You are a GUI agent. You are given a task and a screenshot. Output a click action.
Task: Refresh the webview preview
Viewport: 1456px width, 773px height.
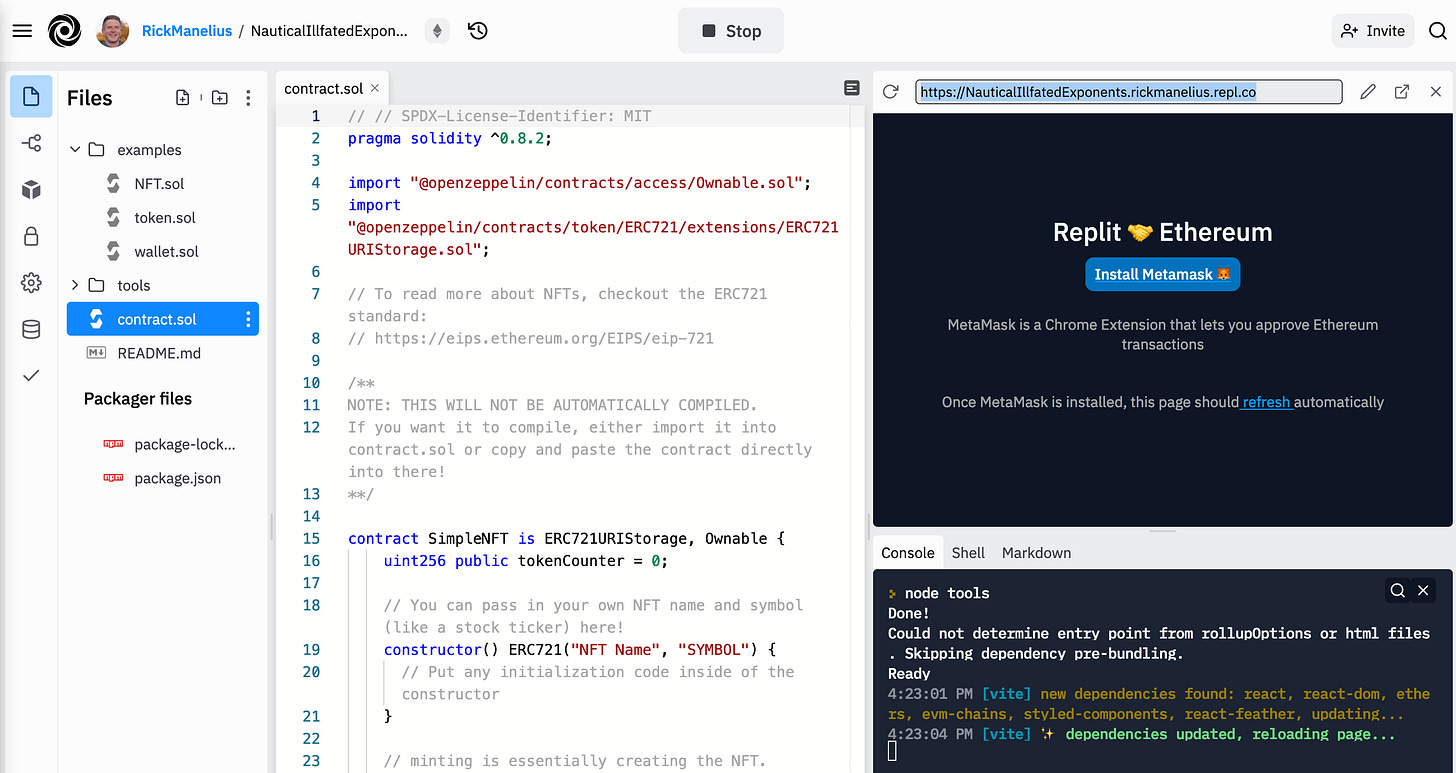click(890, 92)
